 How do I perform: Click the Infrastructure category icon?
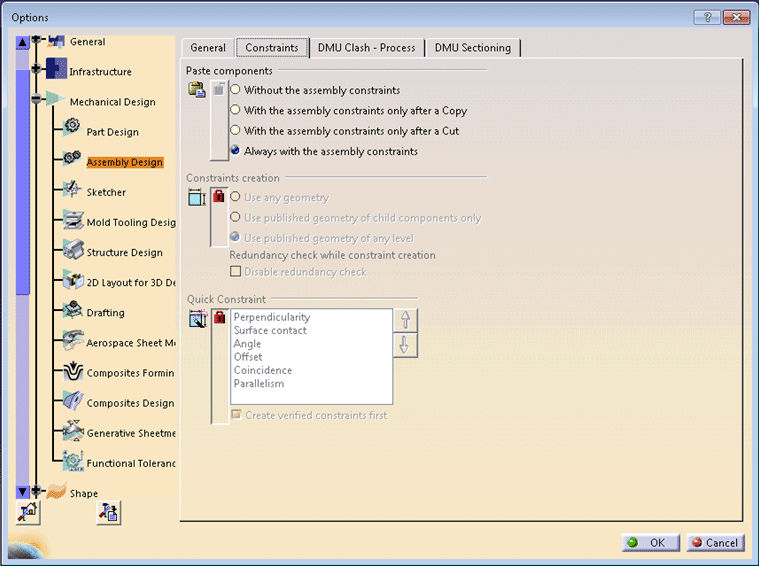[x=56, y=68]
